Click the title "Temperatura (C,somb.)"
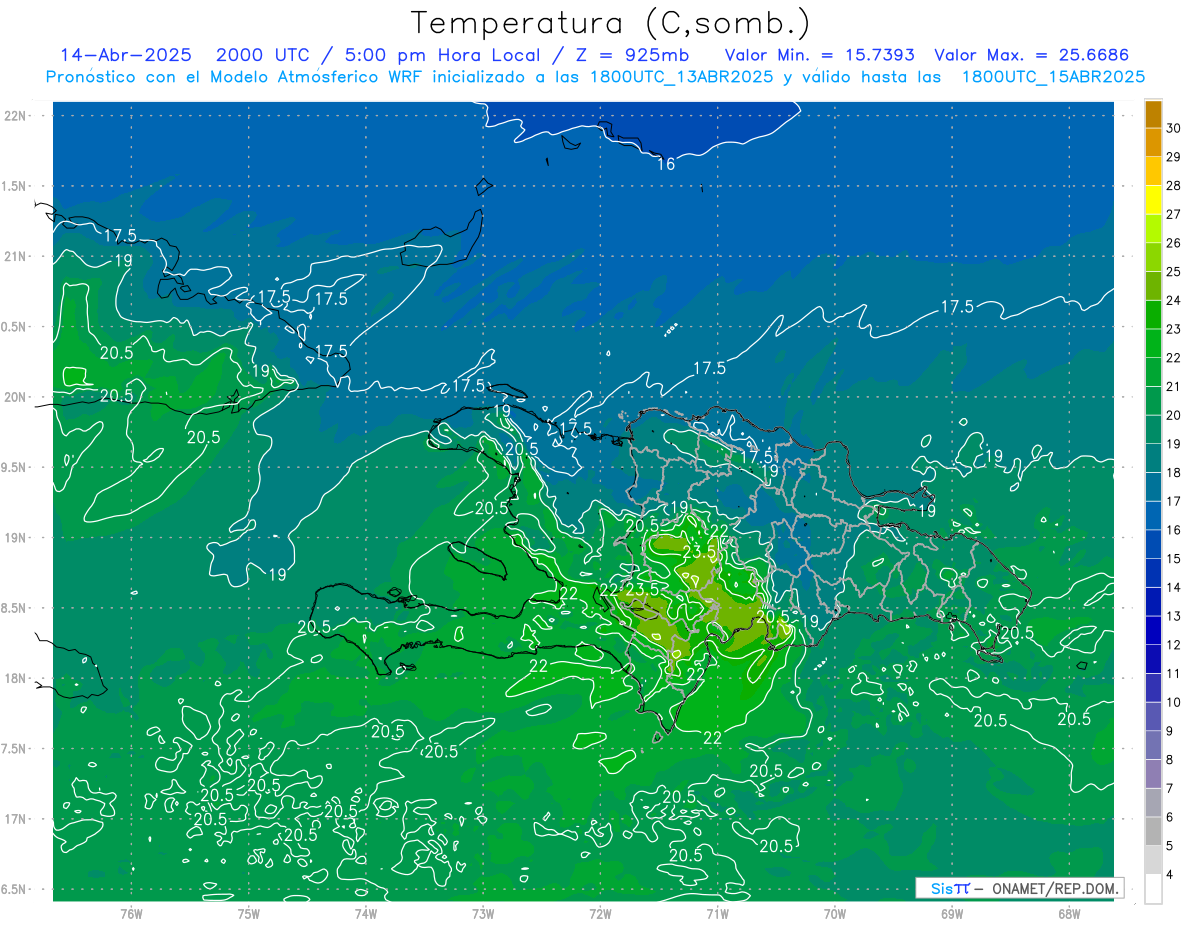This screenshot has width=1200, height=927. pyautogui.click(x=610, y=23)
